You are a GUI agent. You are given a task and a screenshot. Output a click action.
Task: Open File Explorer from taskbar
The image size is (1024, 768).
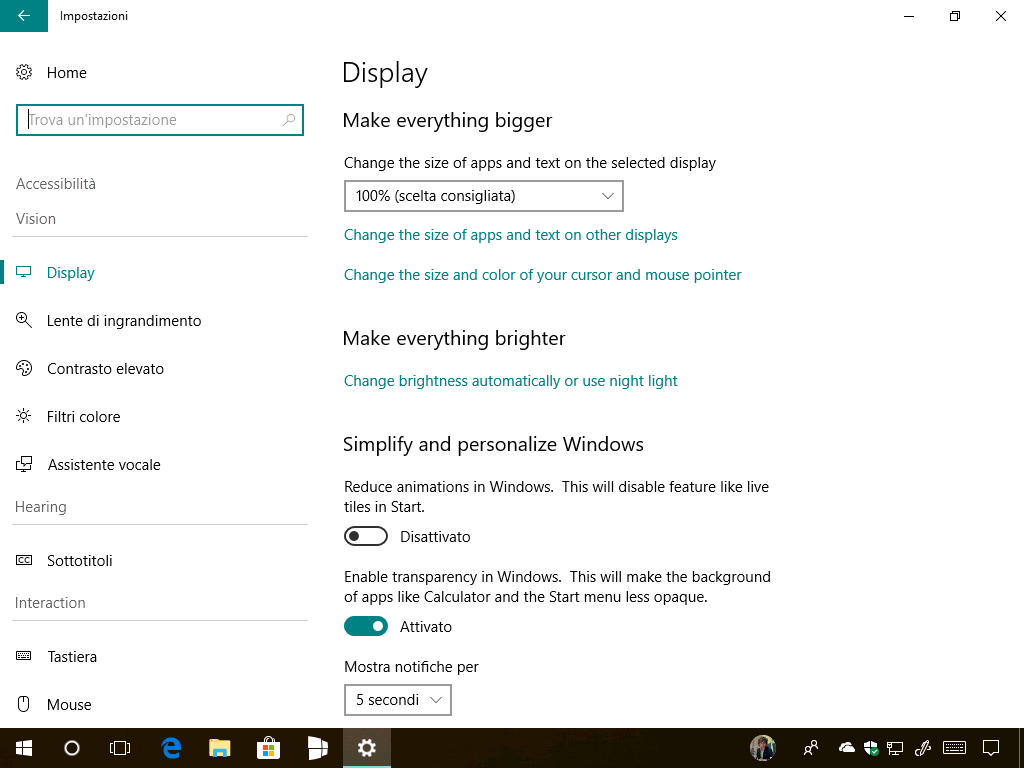coord(220,748)
